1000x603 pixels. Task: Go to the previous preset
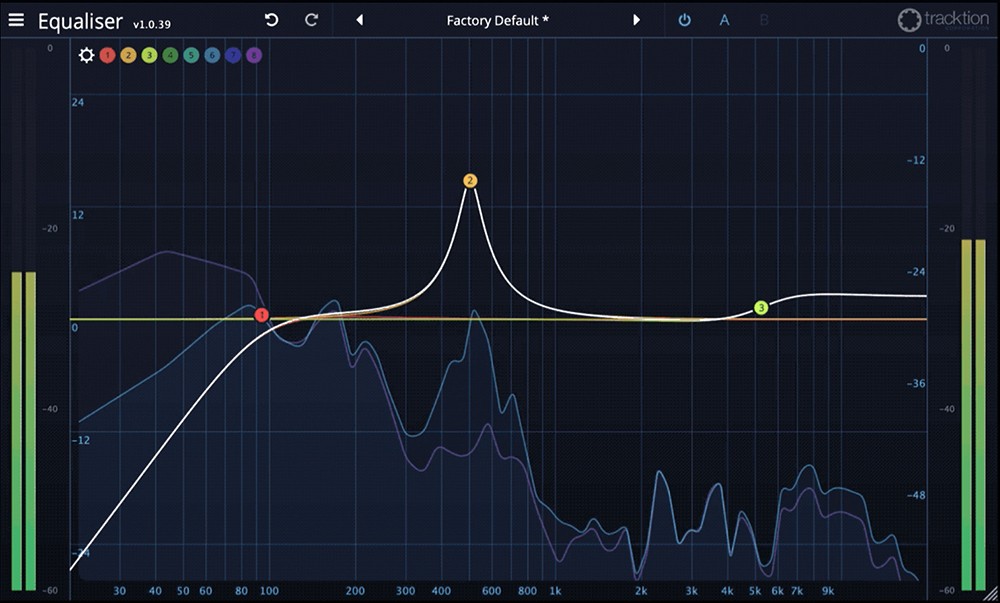point(360,20)
